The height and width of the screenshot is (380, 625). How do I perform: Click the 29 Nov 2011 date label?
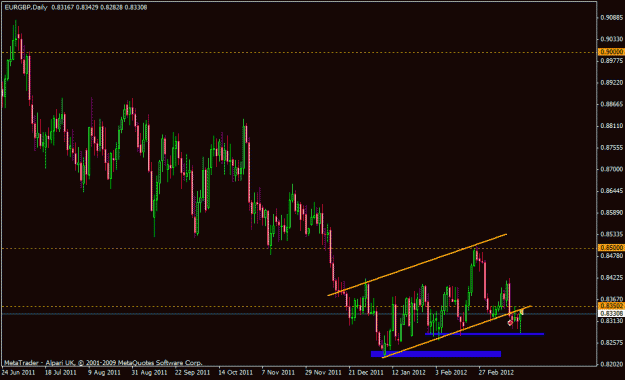(323, 372)
